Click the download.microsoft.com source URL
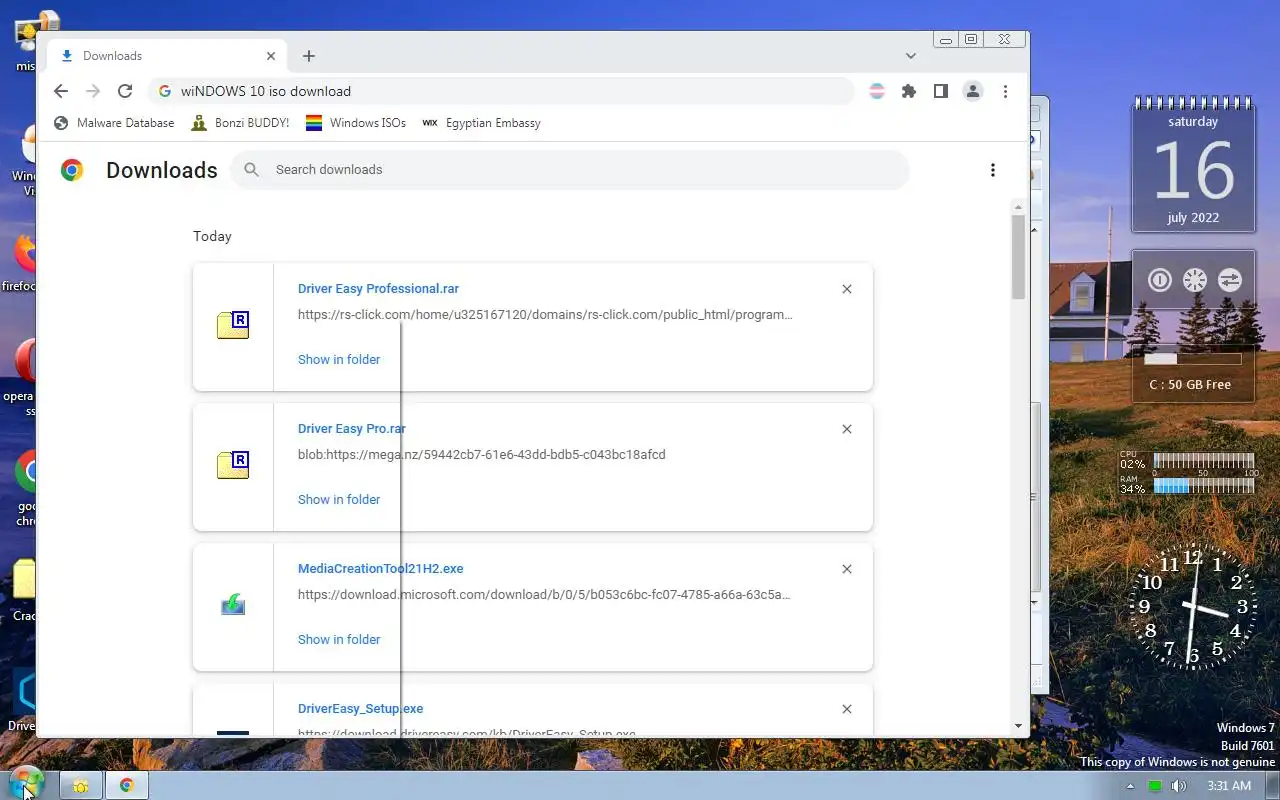The image size is (1280, 800). [544, 595]
